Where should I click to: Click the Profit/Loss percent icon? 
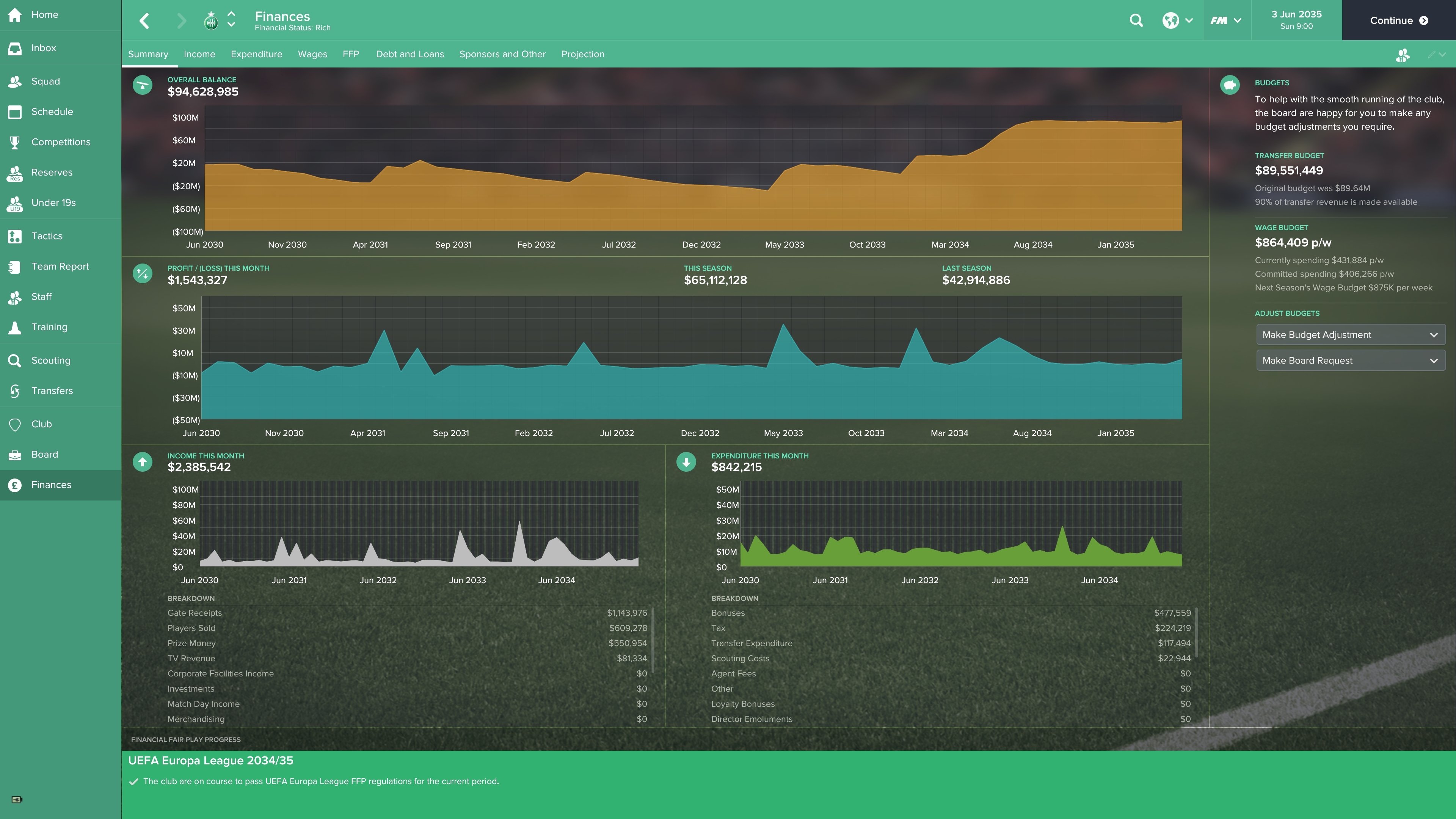[143, 273]
